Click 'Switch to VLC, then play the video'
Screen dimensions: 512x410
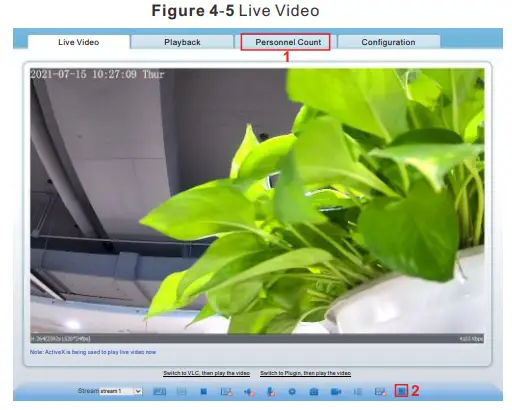[207, 373]
